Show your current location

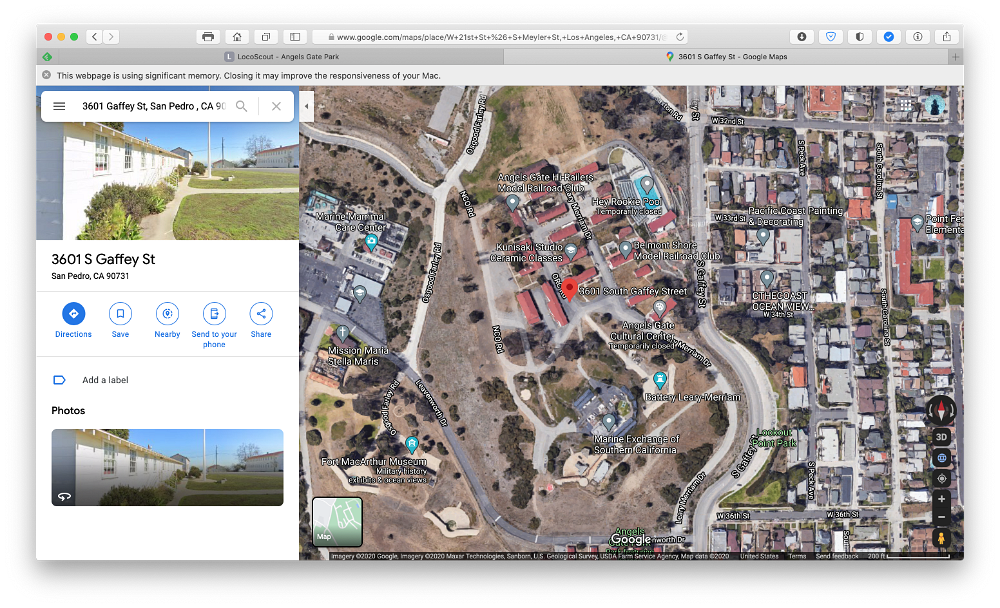[x=941, y=478]
